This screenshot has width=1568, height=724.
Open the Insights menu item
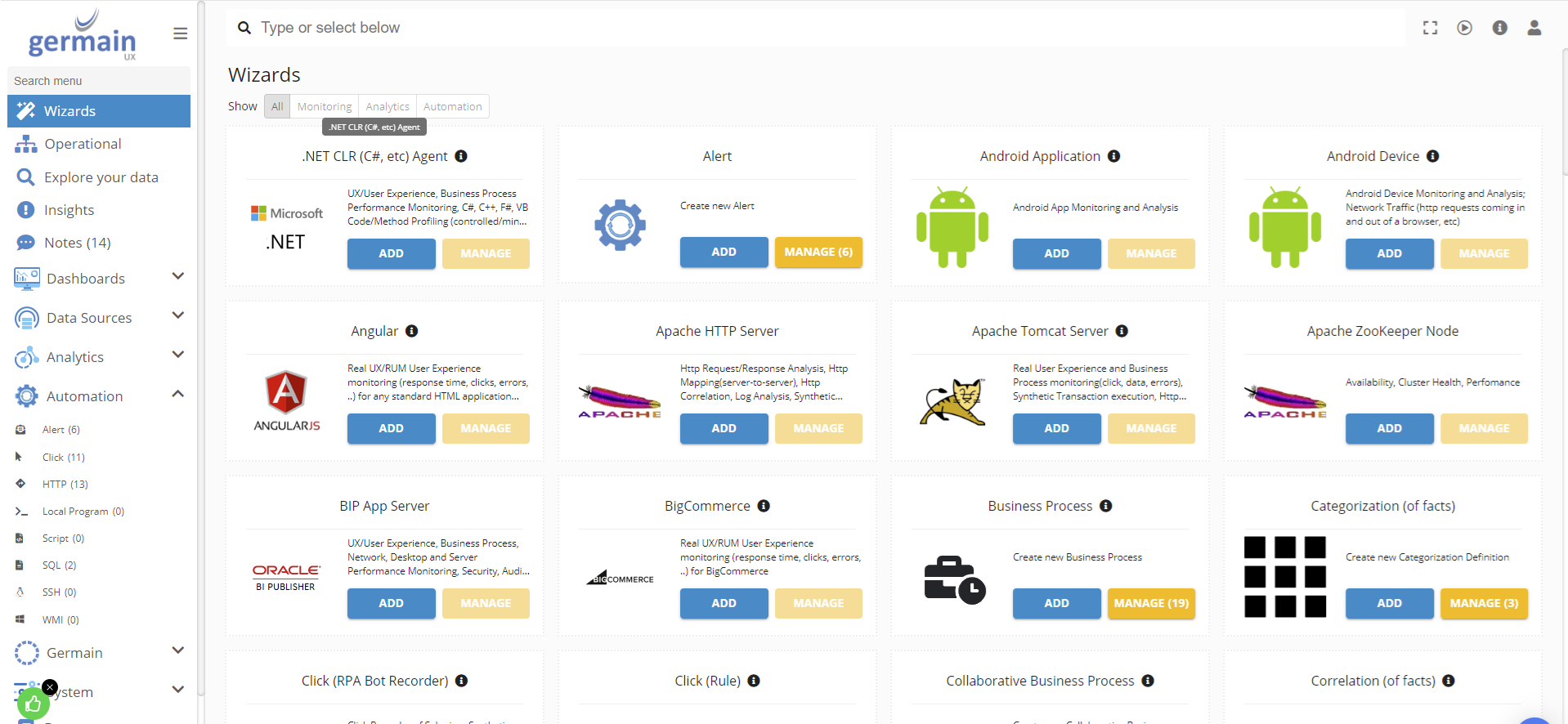pos(69,210)
